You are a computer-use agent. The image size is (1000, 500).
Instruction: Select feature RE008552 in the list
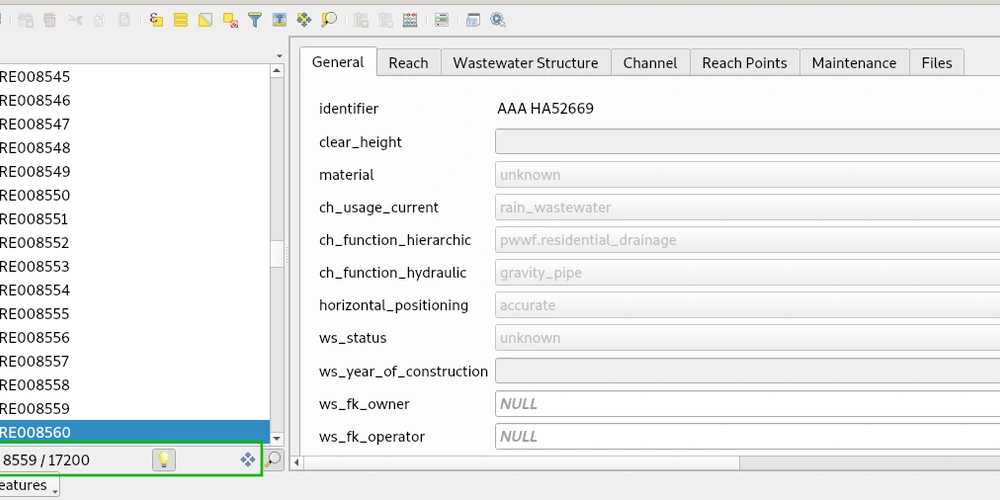[x=35, y=243]
